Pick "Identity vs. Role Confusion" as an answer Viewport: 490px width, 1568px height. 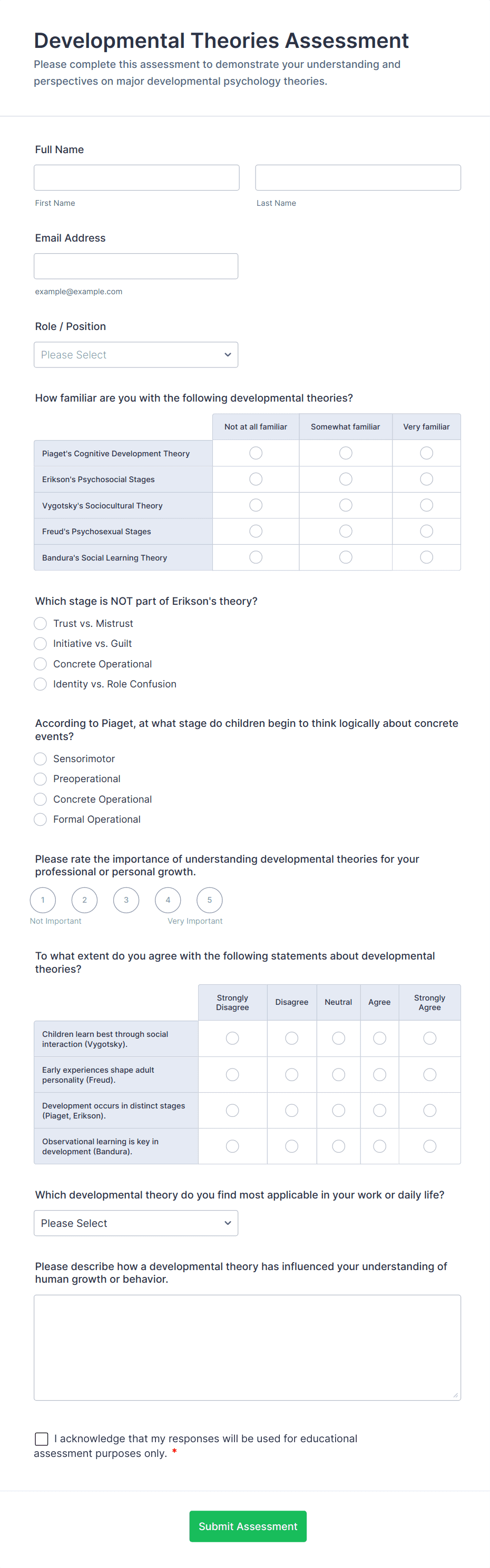[40, 684]
